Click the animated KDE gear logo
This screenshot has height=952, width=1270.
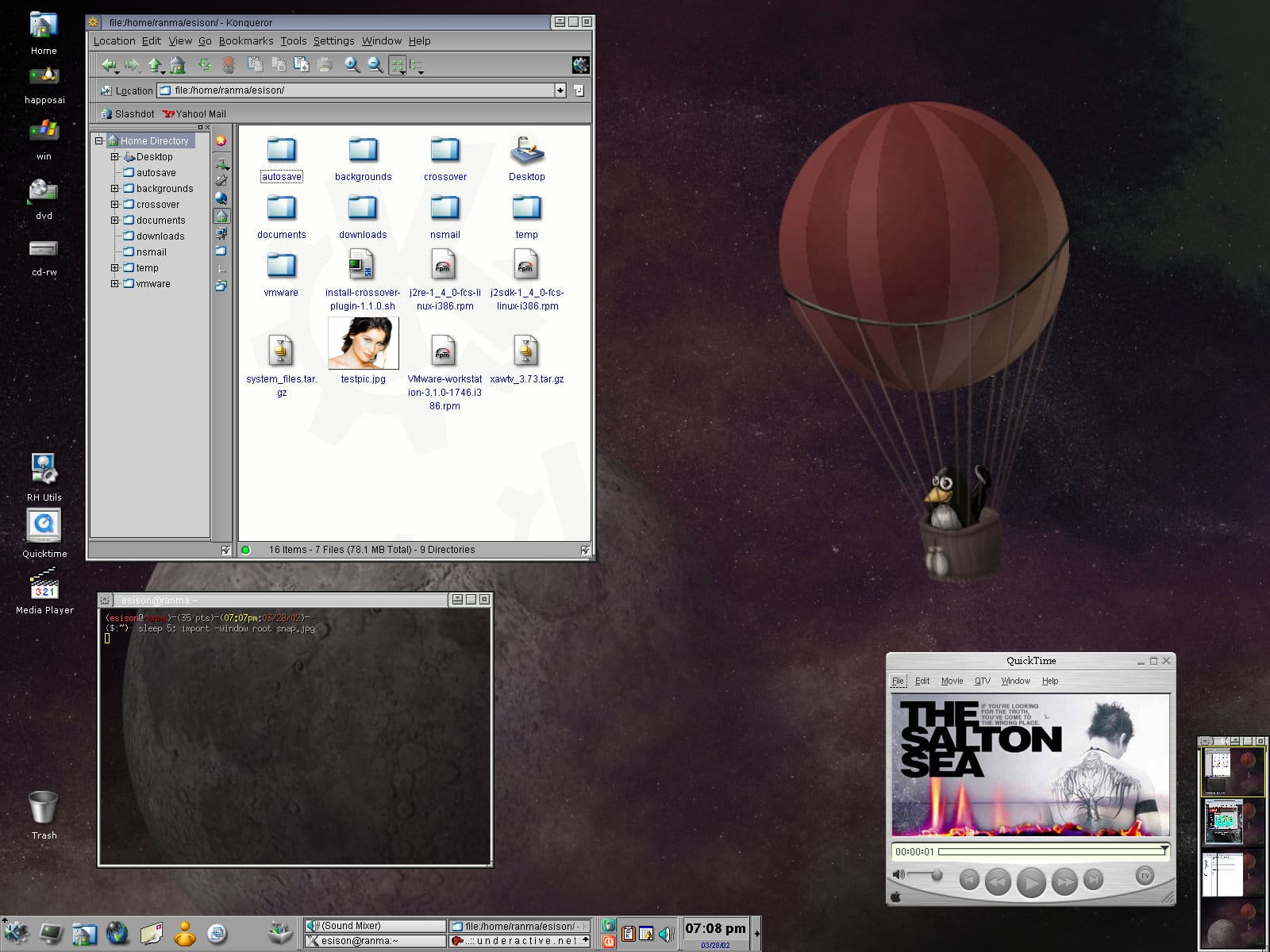pyautogui.click(x=580, y=65)
